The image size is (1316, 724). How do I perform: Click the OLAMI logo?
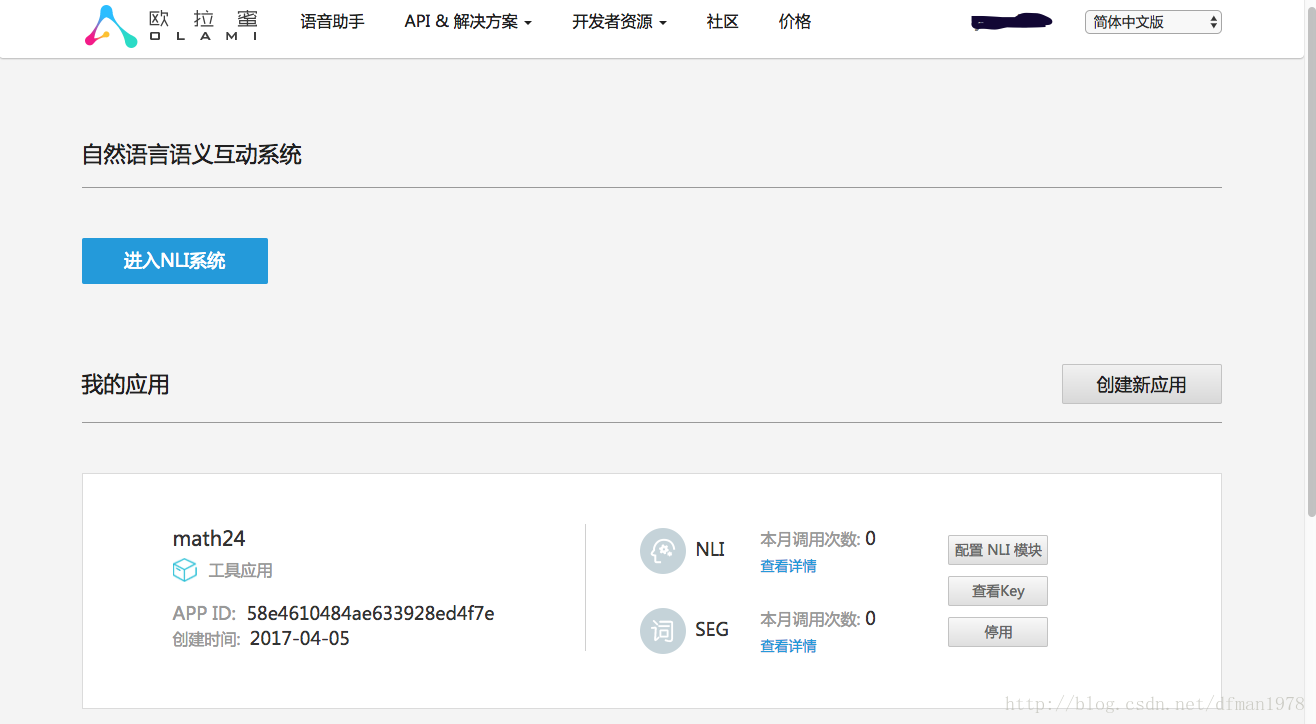pos(170,26)
